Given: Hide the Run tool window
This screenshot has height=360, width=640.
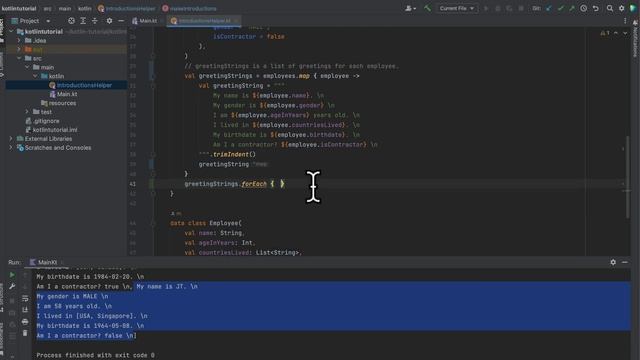Looking at the screenshot, I should pyautogui.click(x=625, y=262).
